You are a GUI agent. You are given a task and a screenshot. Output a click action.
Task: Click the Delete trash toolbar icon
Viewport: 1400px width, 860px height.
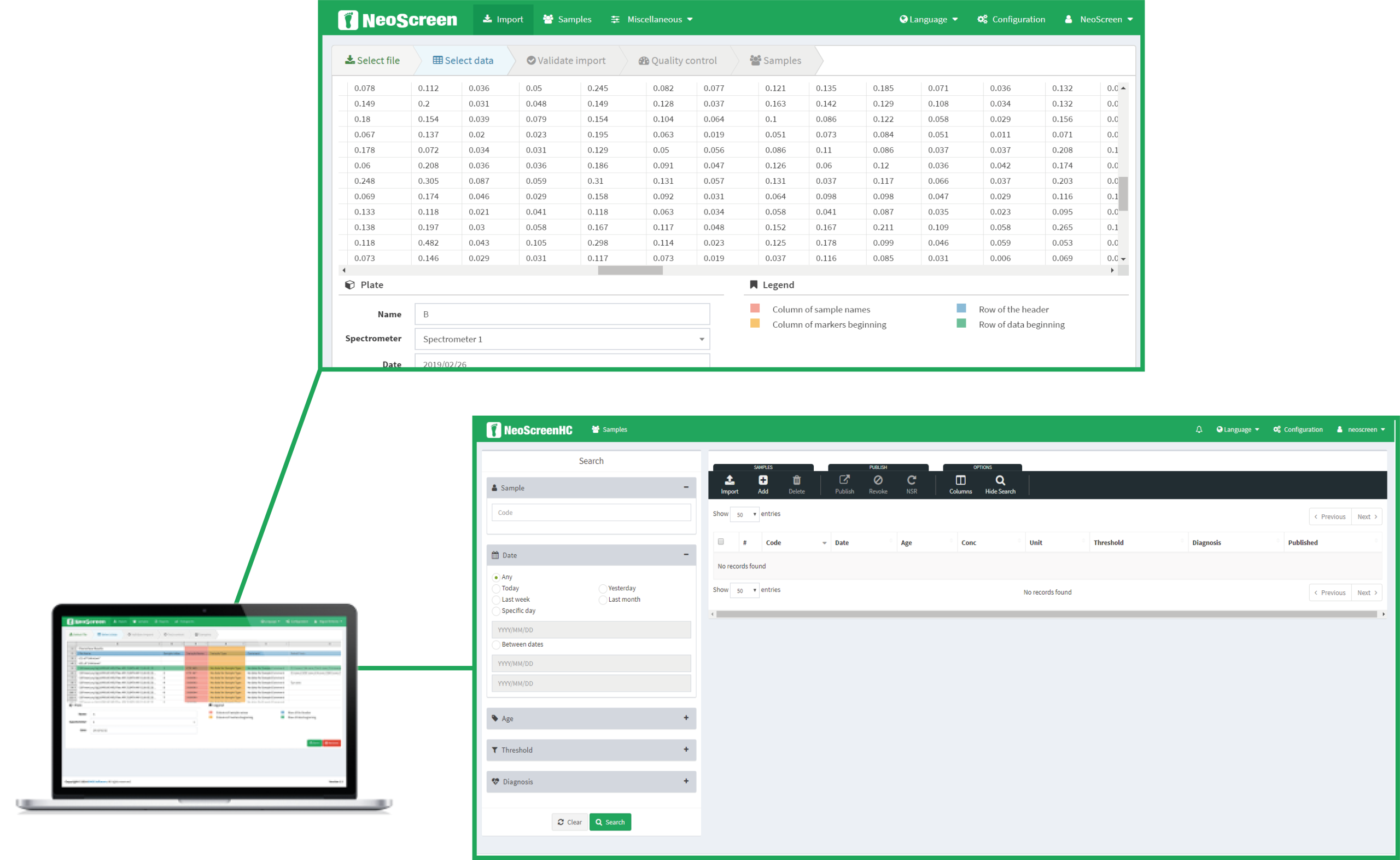[x=796, y=485]
